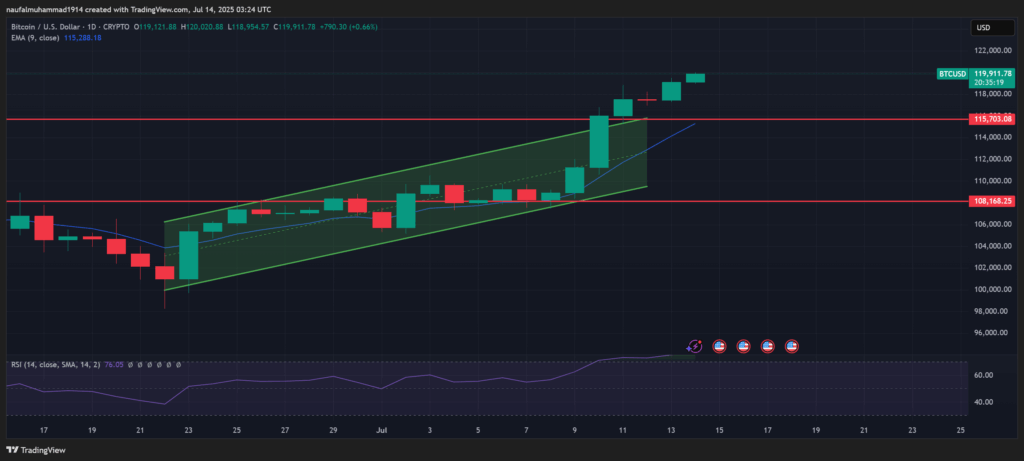Open the second US flag economic event
Screen dimensions: 1024x461
tap(743, 346)
